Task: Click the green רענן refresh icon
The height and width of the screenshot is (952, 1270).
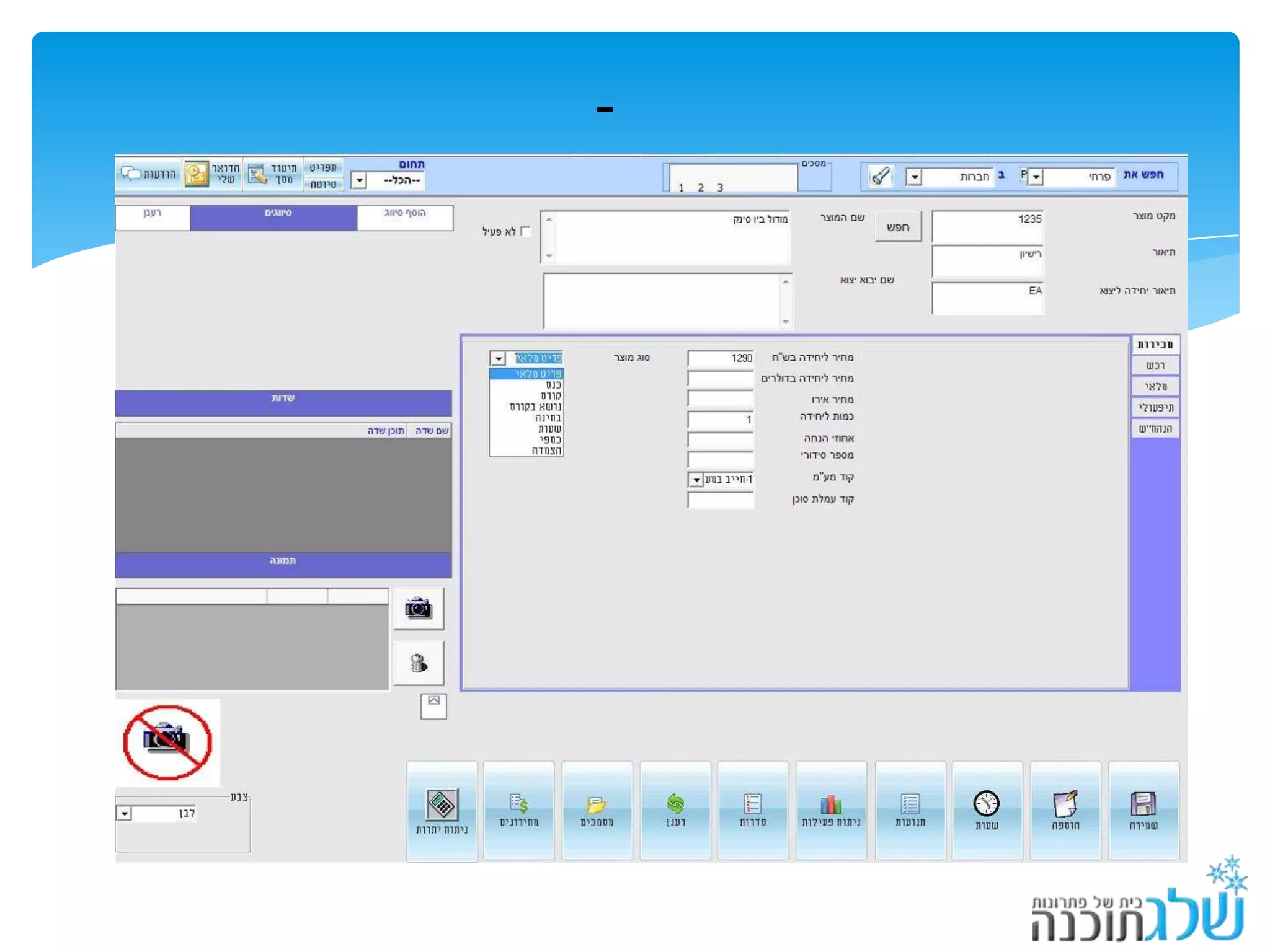Action: pyautogui.click(x=675, y=804)
